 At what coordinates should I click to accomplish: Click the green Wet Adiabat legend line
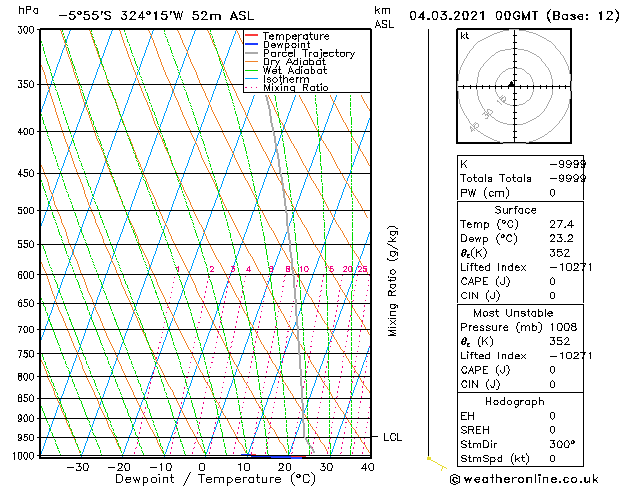pos(252,70)
